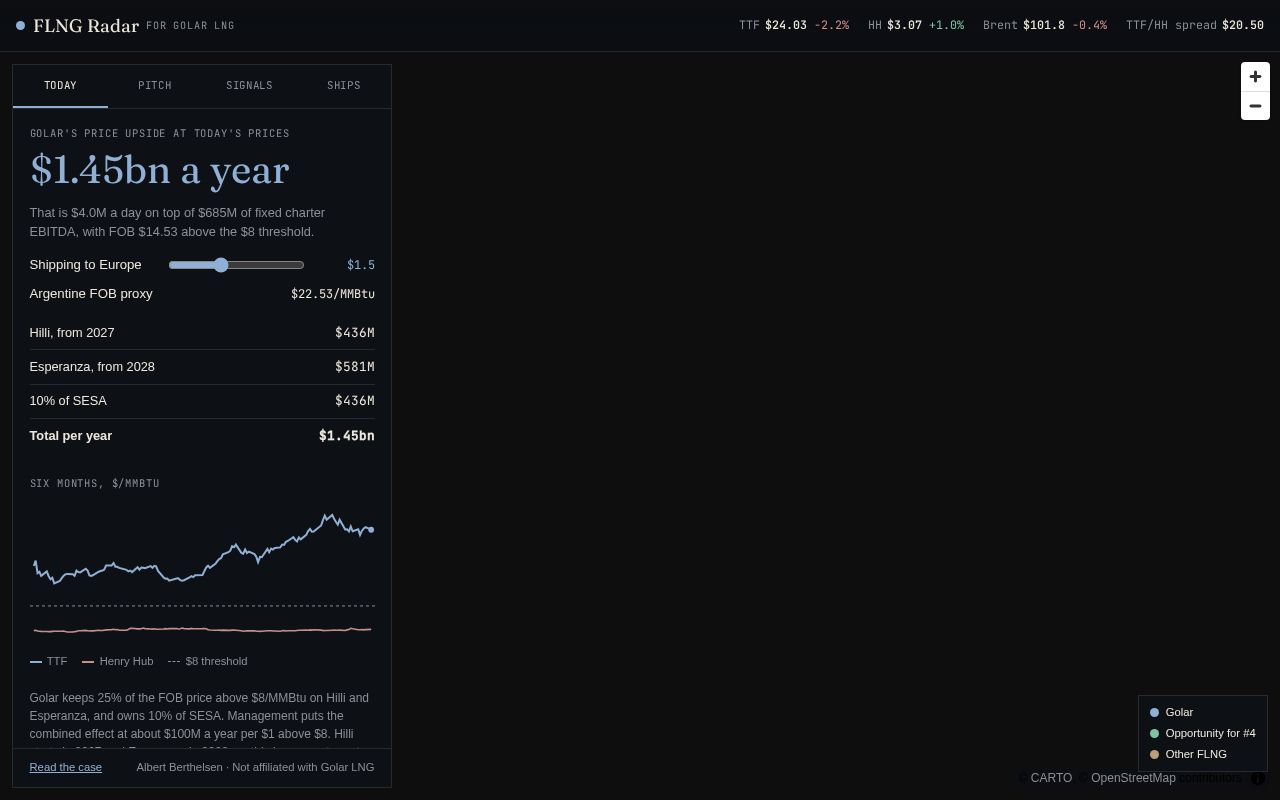Click the Esperanza amount $581M
The image size is (1280, 800).
(355, 367)
